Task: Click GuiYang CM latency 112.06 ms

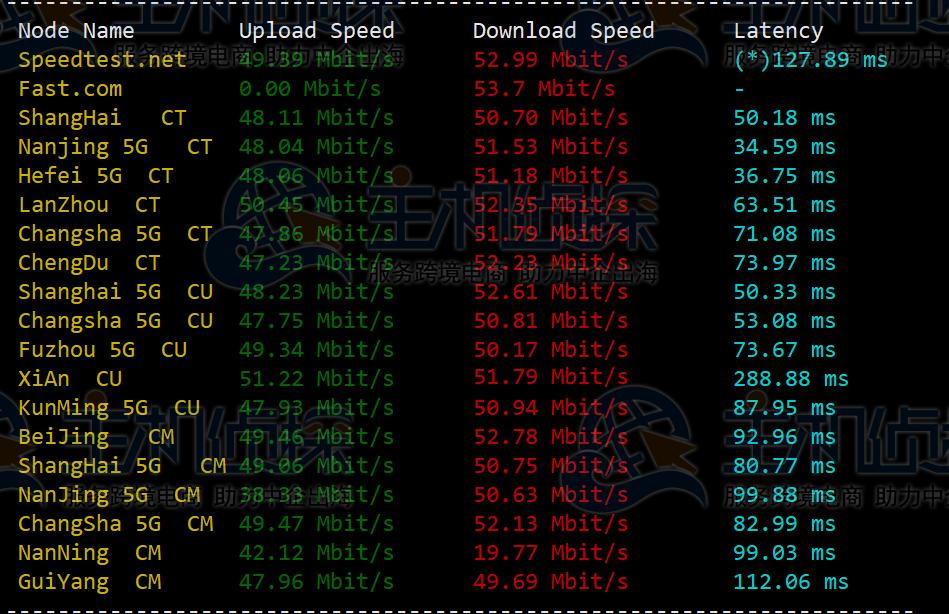Action: (791, 582)
